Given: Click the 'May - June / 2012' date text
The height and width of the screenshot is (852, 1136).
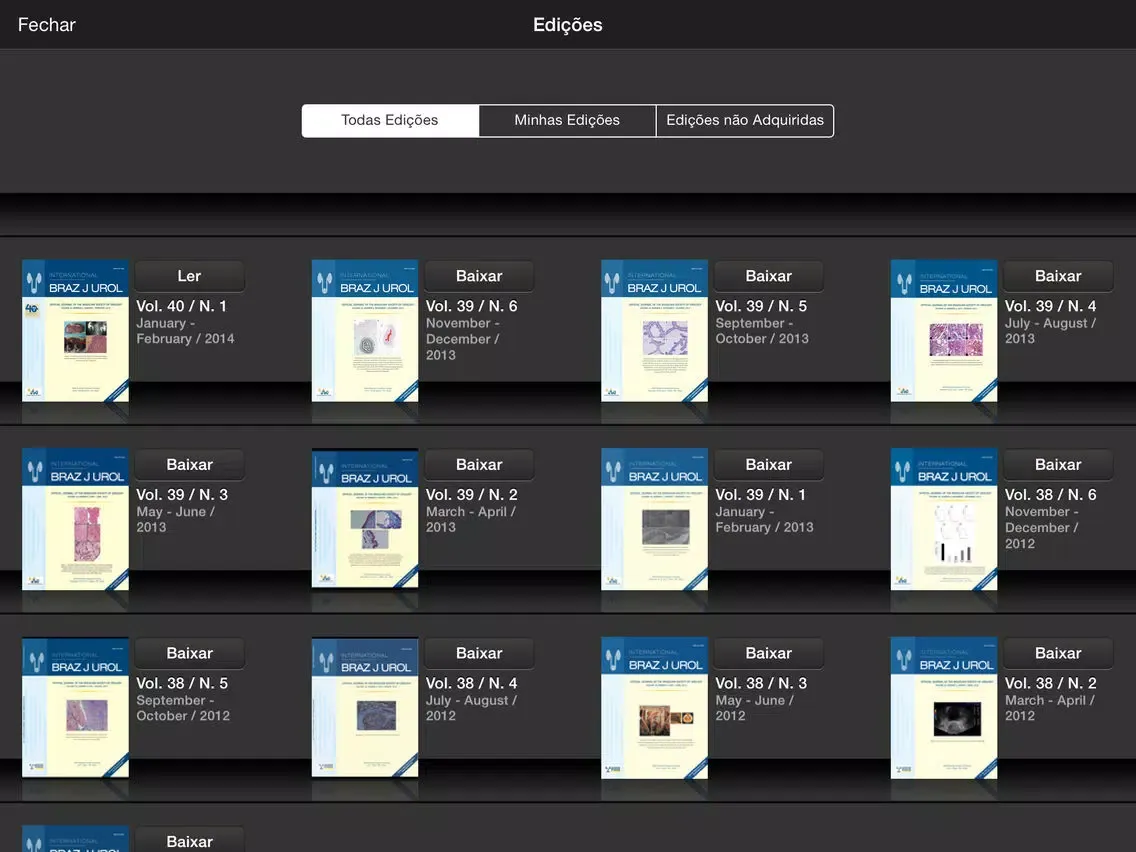Looking at the screenshot, I should pyautogui.click(x=755, y=708).
